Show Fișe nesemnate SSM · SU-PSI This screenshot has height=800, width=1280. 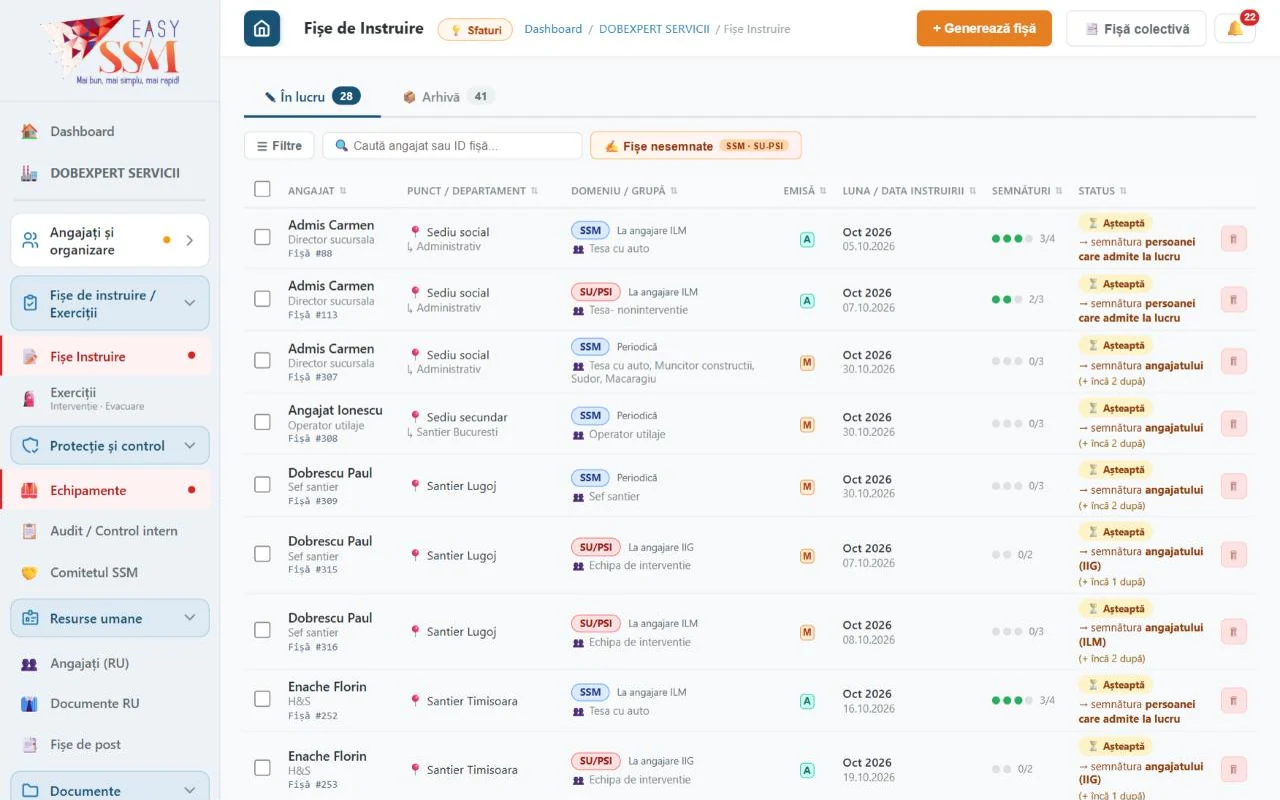(696, 146)
